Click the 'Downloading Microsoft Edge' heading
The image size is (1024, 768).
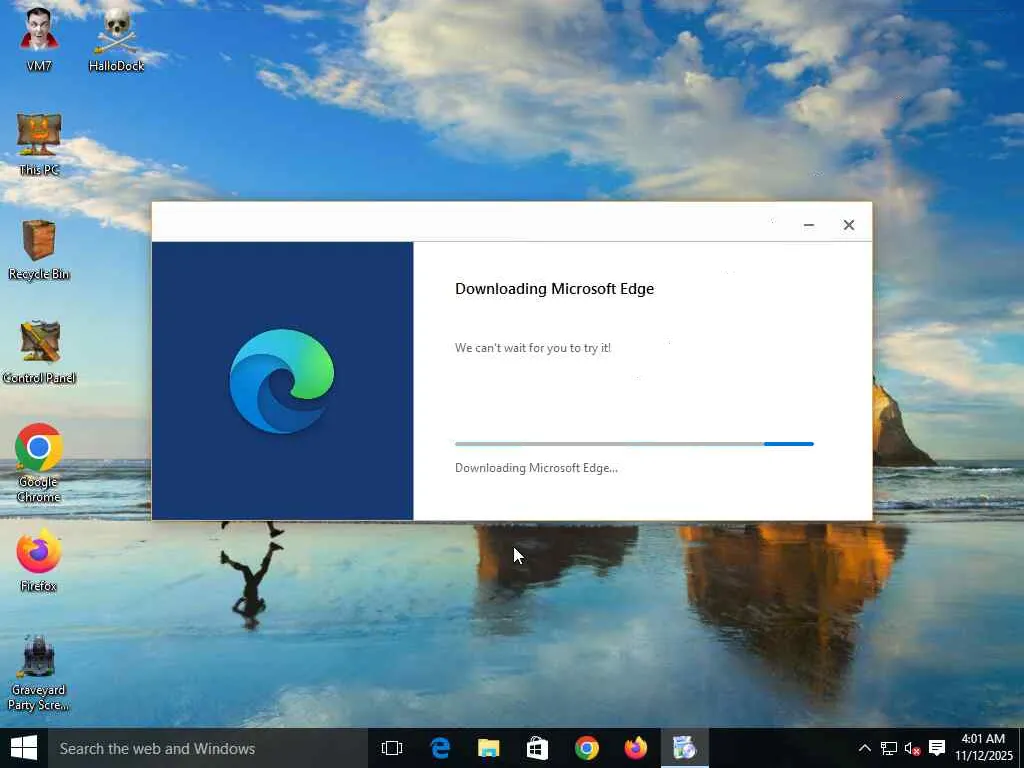tap(554, 289)
